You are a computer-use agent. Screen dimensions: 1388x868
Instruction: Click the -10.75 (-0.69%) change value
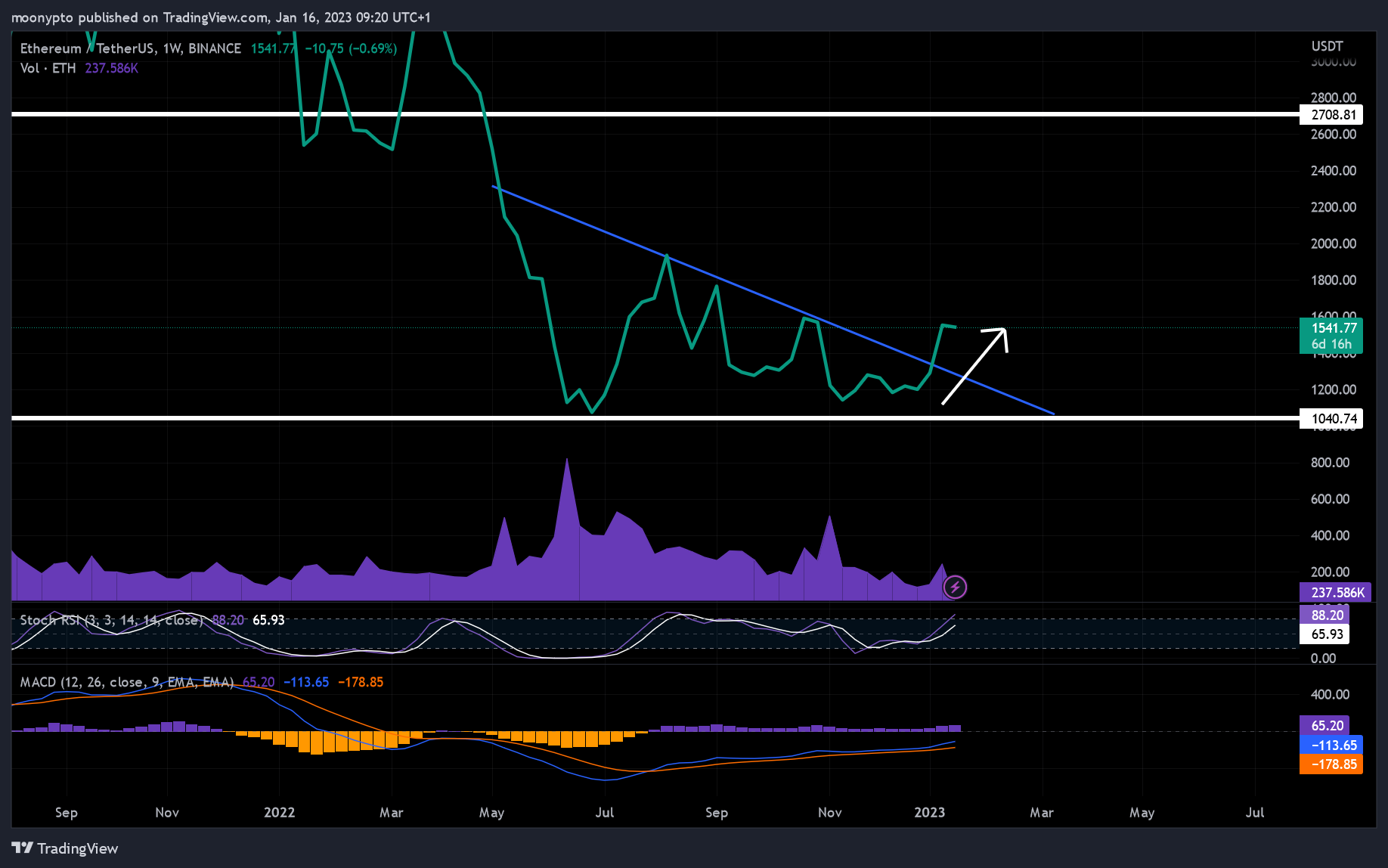click(x=351, y=48)
